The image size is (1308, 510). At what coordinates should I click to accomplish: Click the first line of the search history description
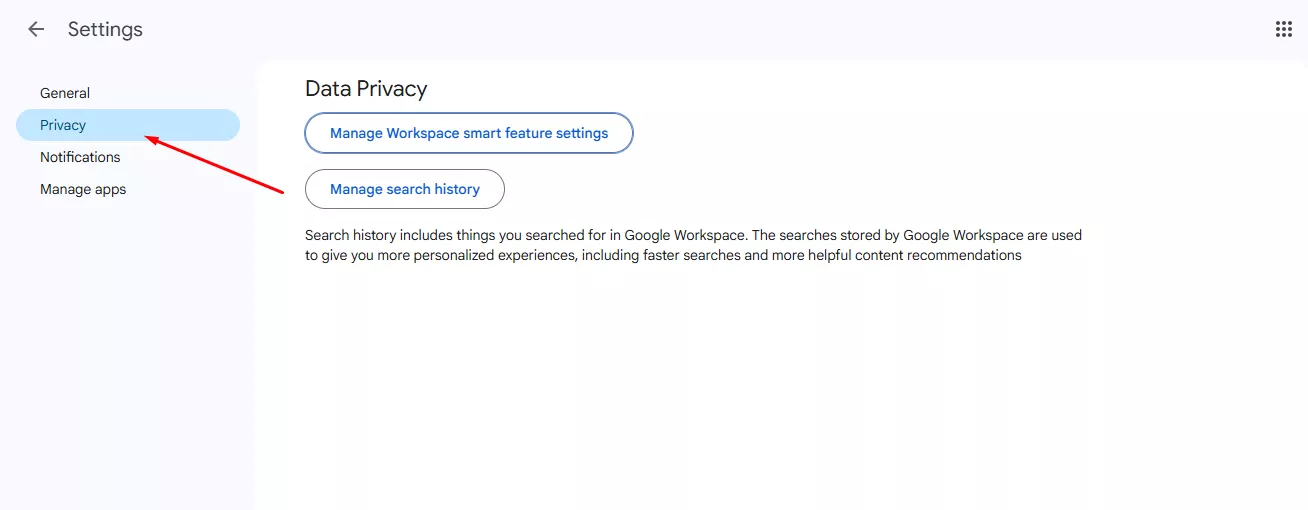(693, 236)
